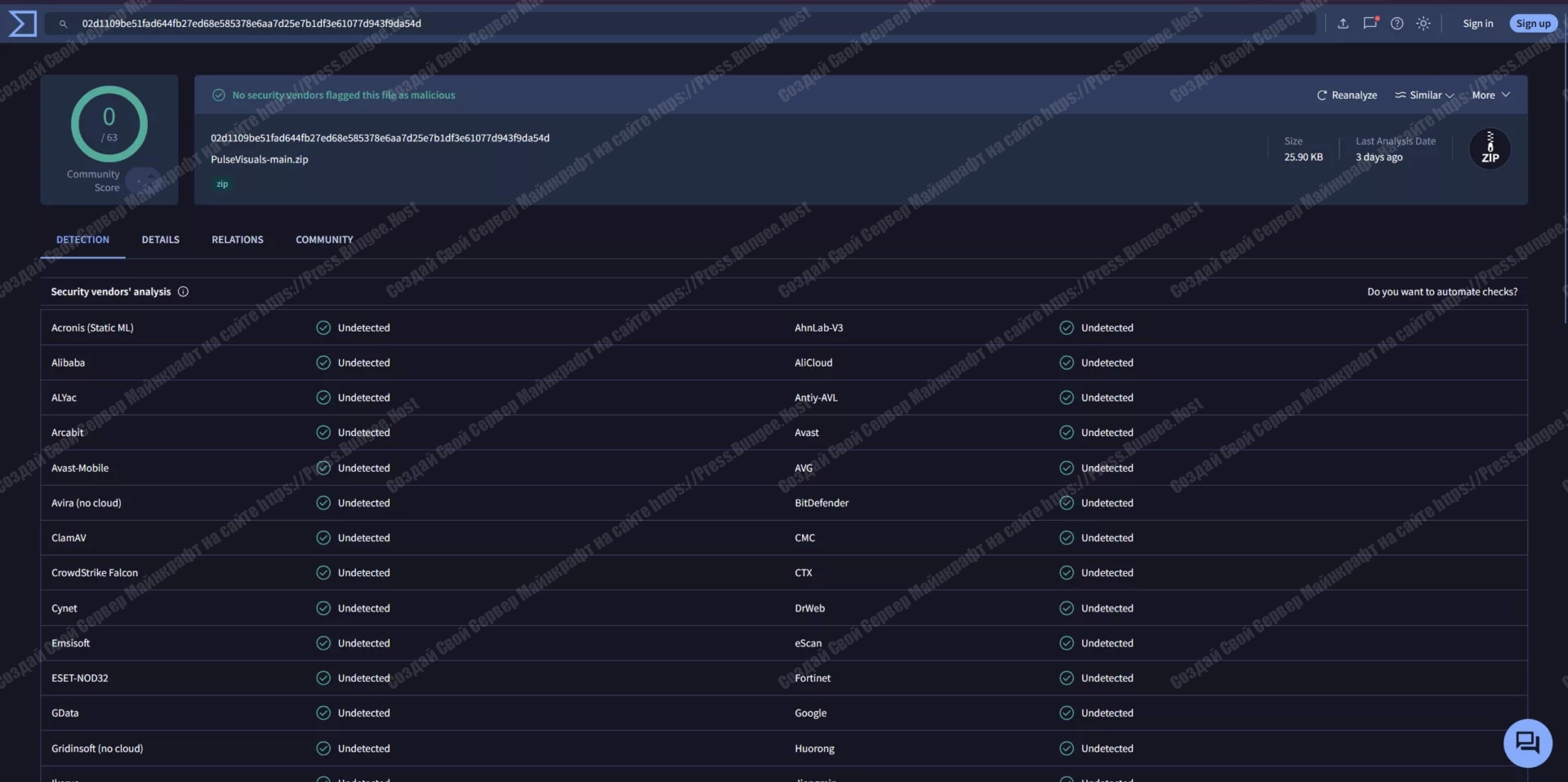Click the Emsisoft vendor name

click(x=71, y=644)
